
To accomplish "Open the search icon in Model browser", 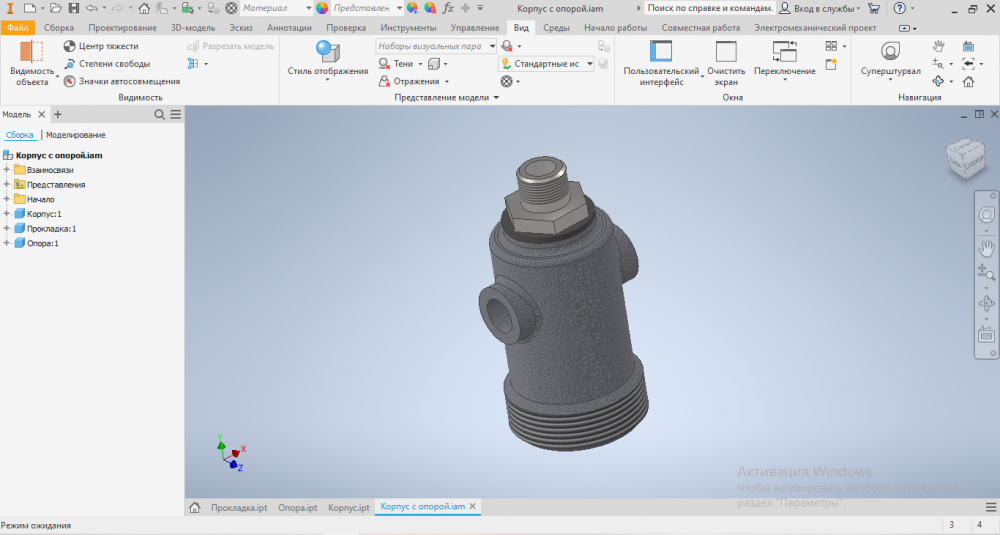I will pyautogui.click(x=160, y=115).
